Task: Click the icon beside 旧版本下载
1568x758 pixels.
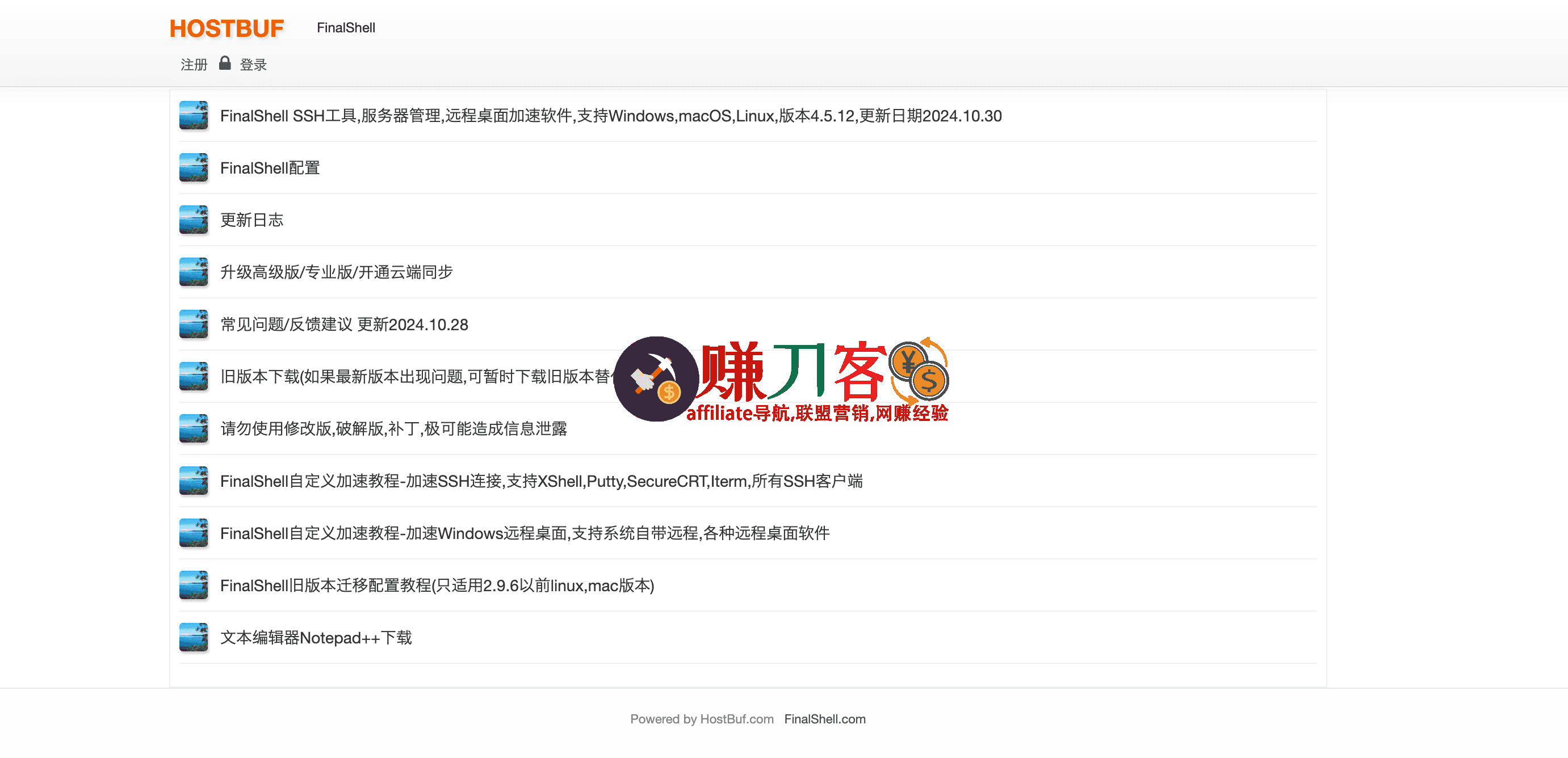Action: [x=194, y=377]
